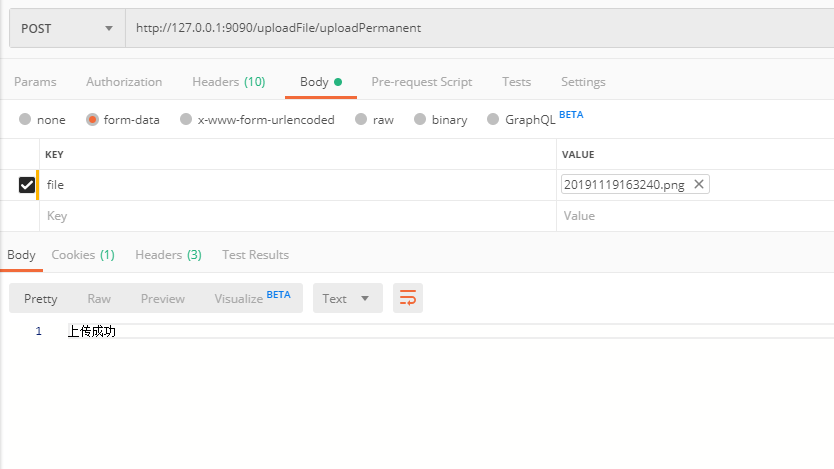
Task: Open the POST method dropdown
Action: point(68,28)
